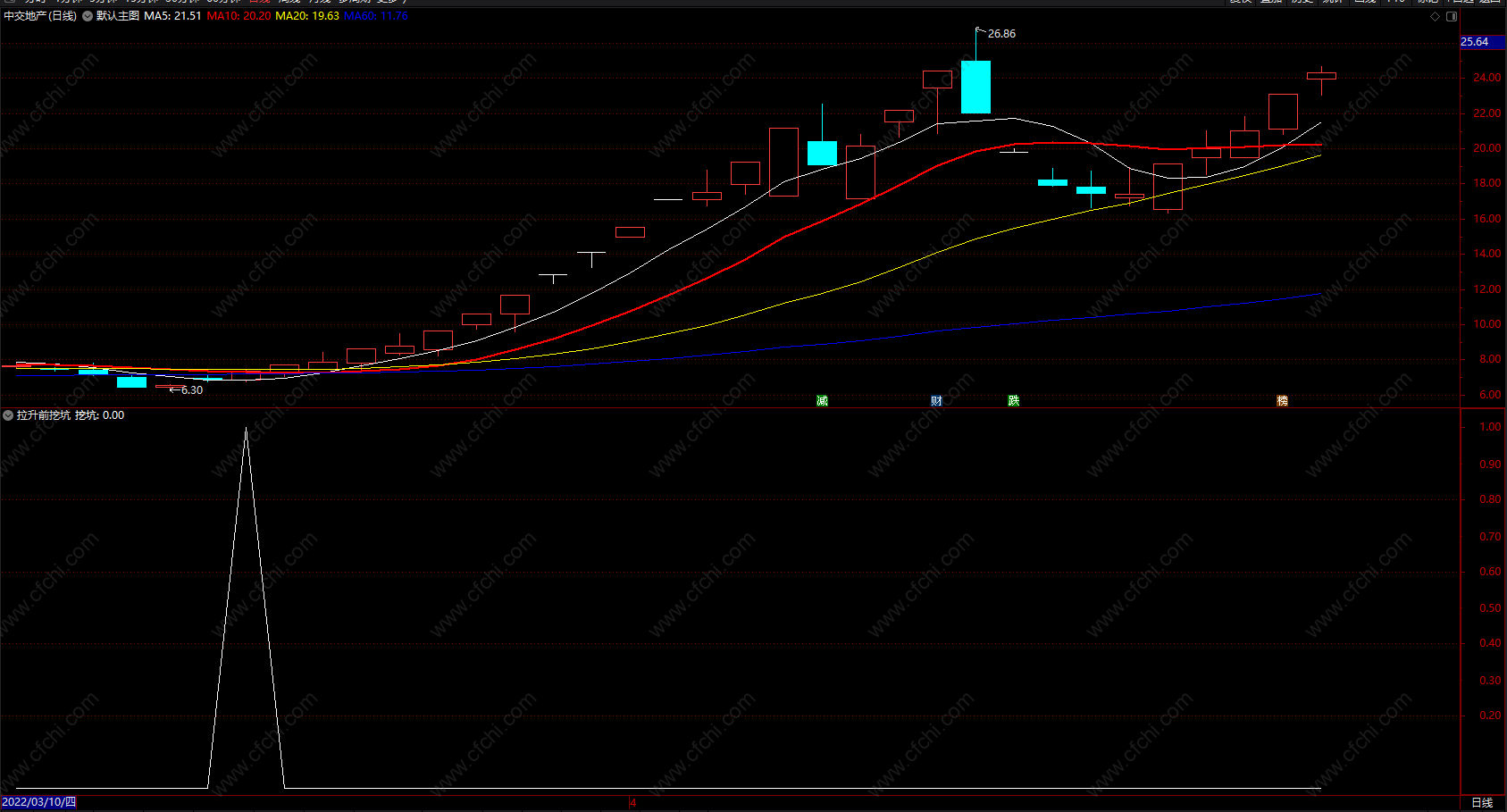
Task: Click the 挖坑: 0.00 value label
Action: pyautogui.click(x=99, y=415)
